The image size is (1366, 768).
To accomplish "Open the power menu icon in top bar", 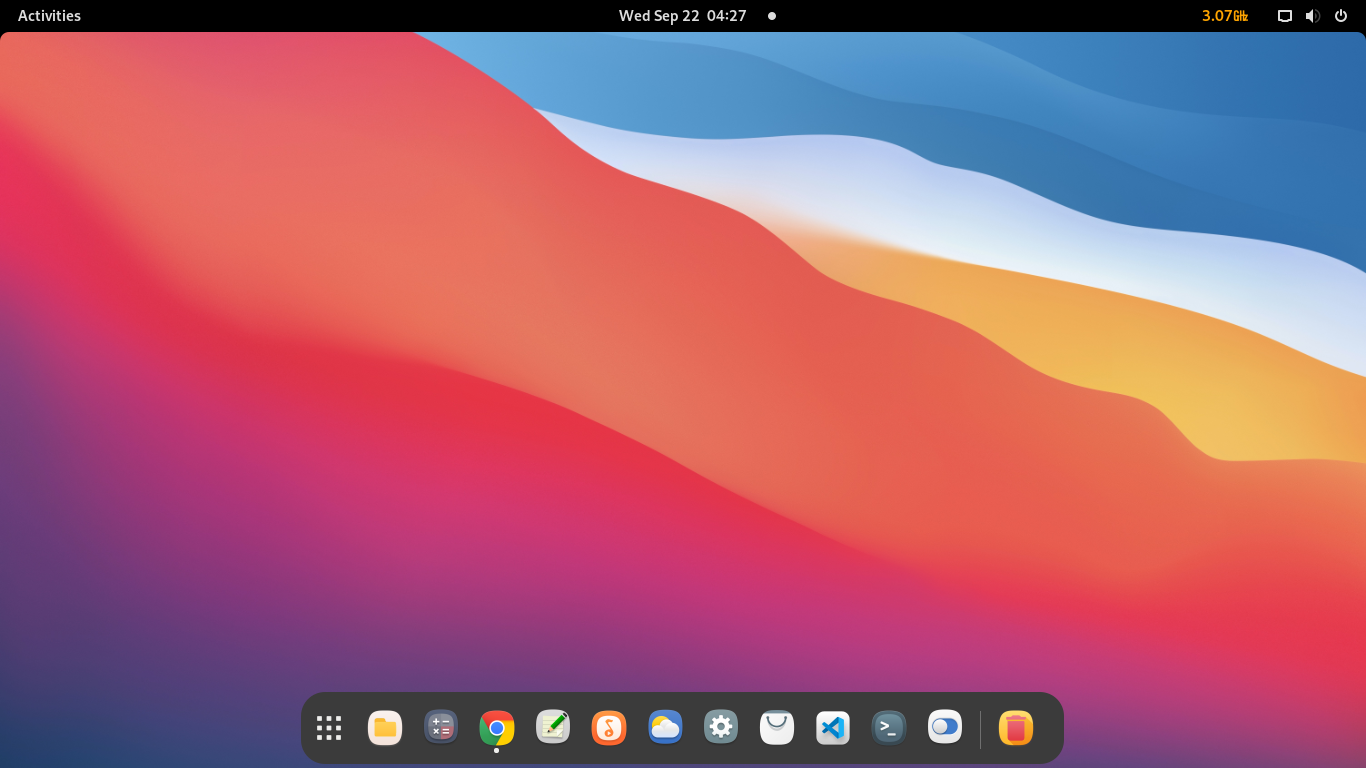I will point(1341,16).
